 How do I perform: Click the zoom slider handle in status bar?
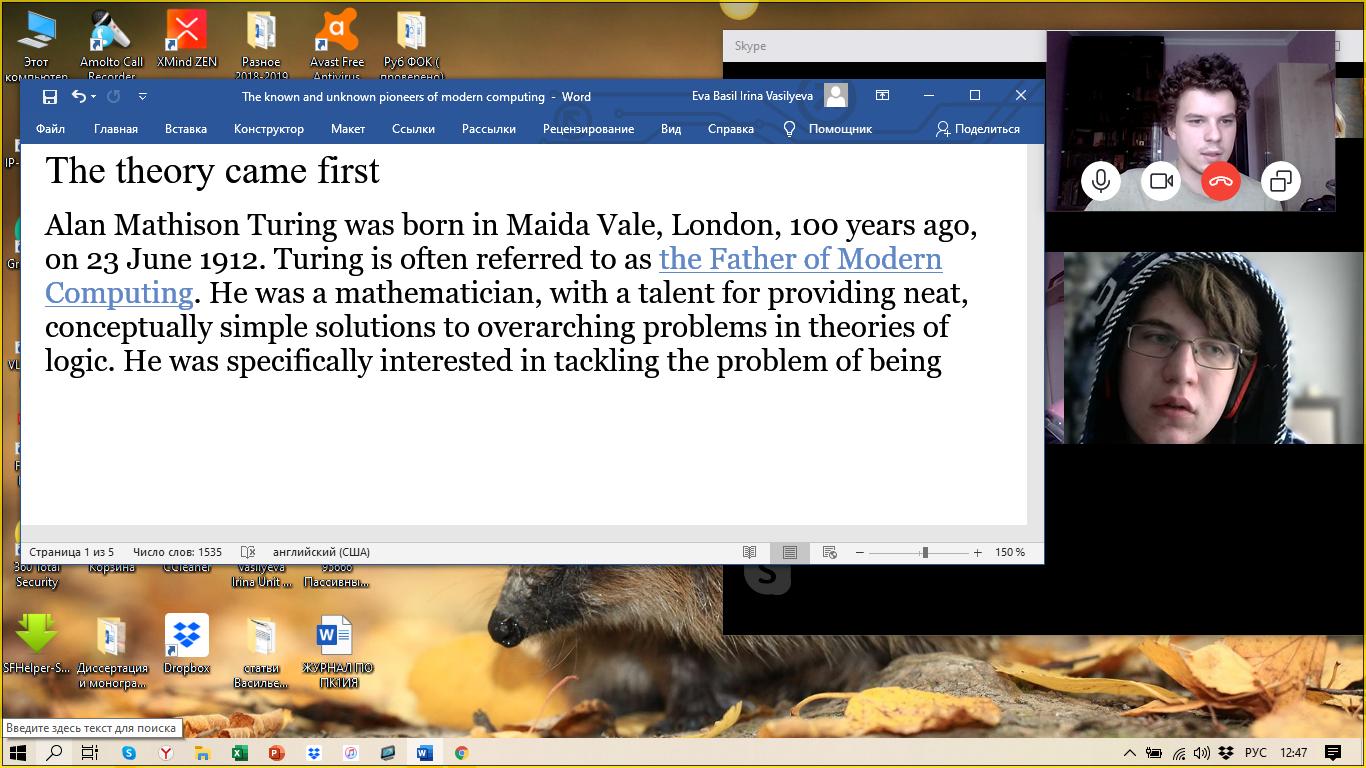tap(925, 552)
